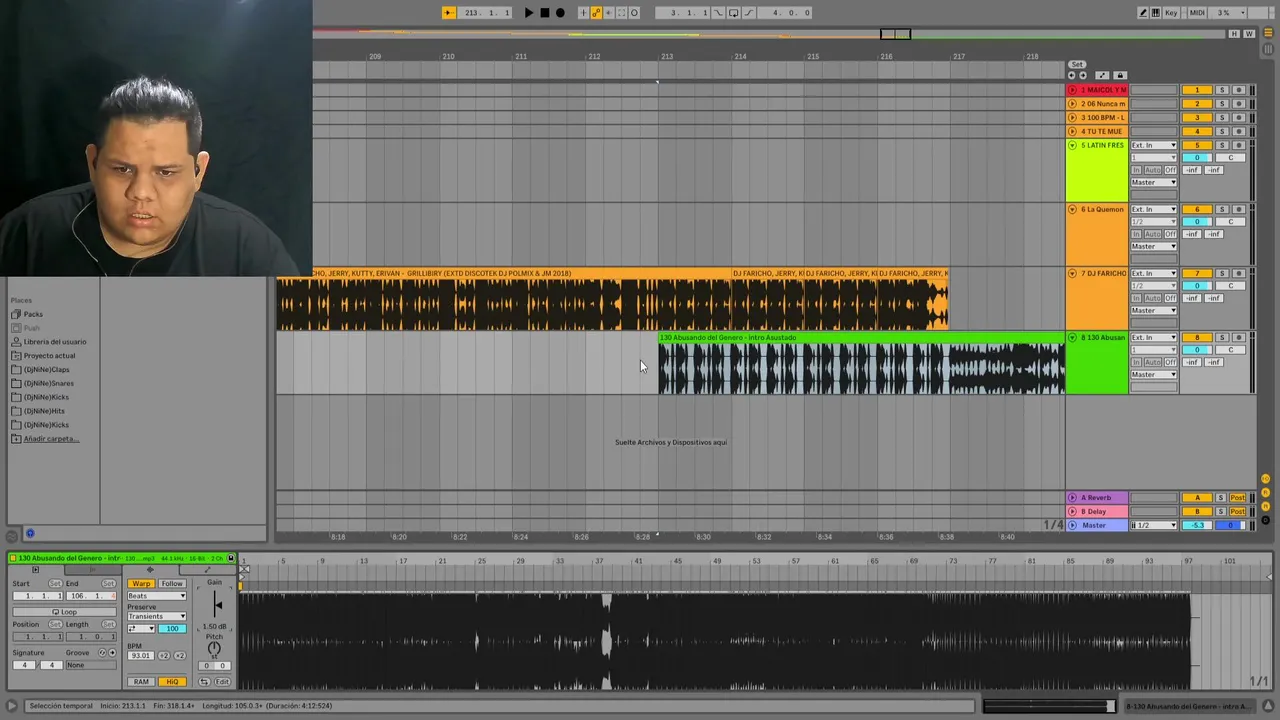Toggle the Lock Envelopes icon

pos(1120,75)
